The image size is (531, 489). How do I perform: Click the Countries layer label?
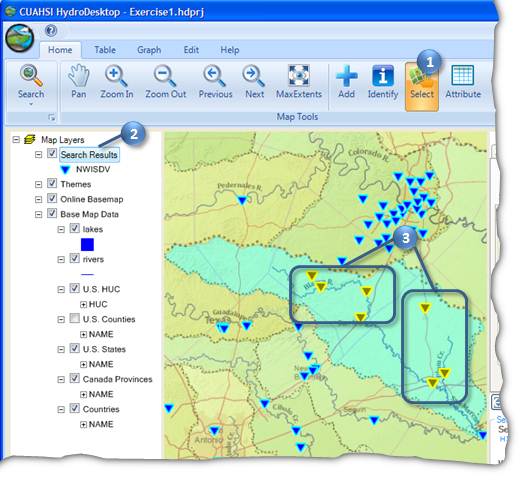(101, 409)
